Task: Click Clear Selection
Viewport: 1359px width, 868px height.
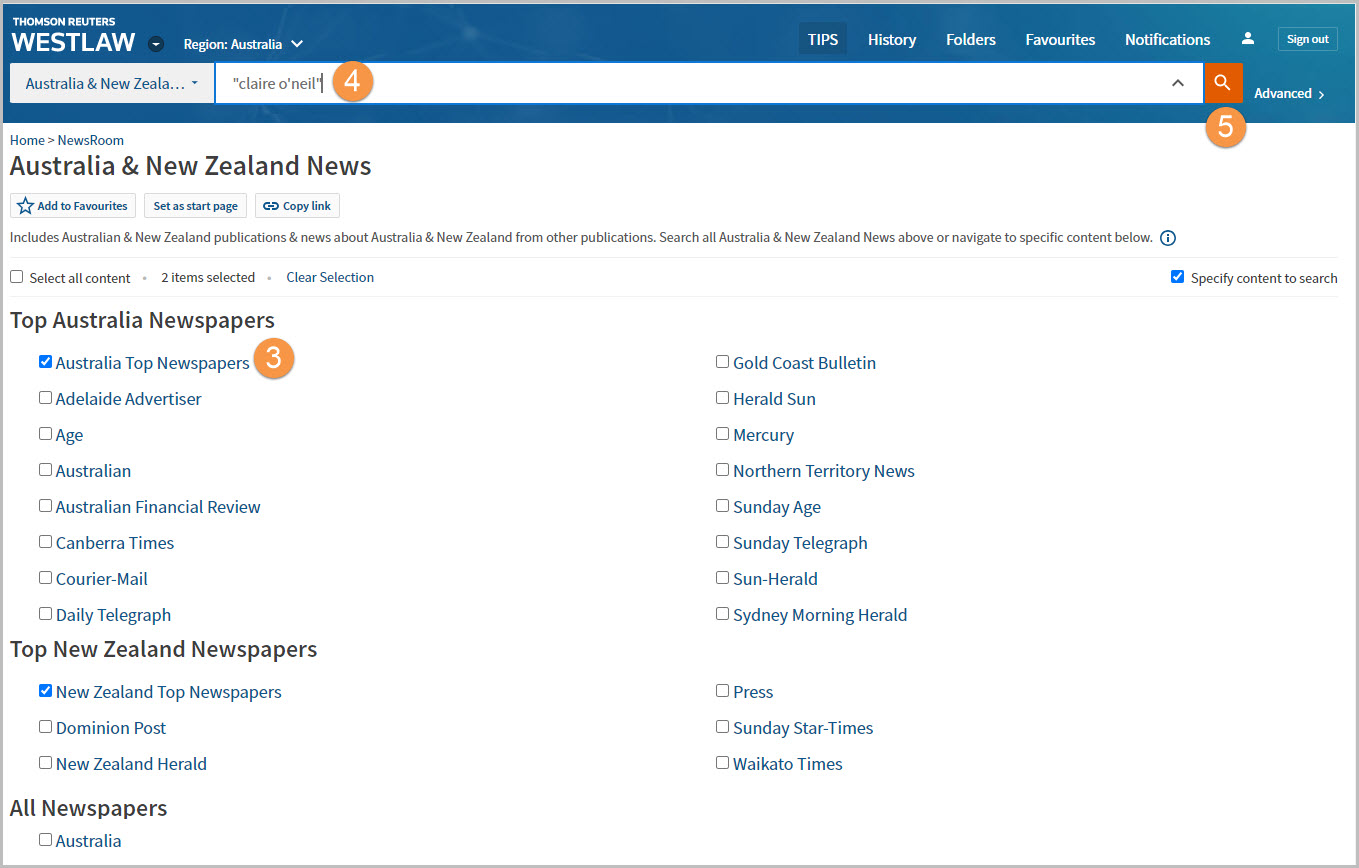Action: click(x=330, y=277)
